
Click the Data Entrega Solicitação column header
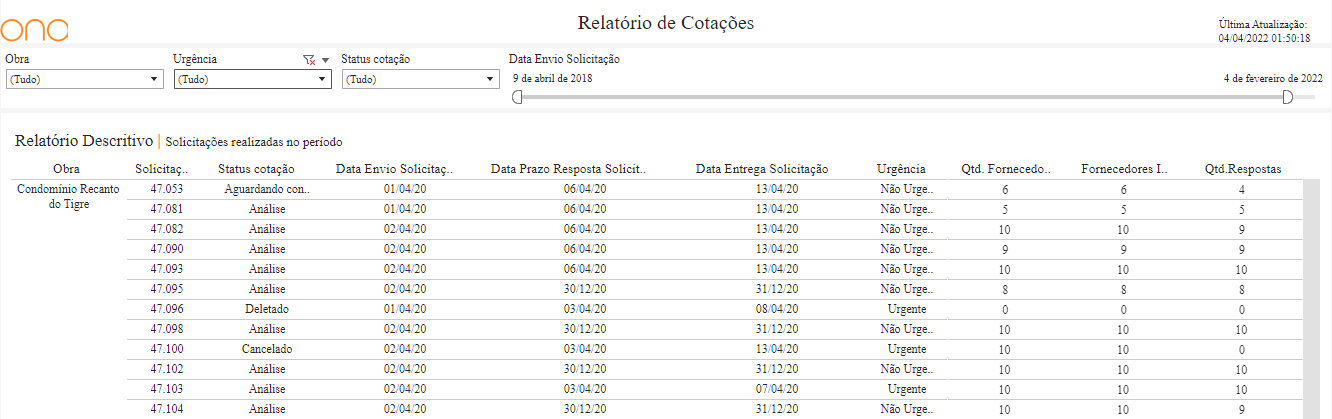[762, 169]
